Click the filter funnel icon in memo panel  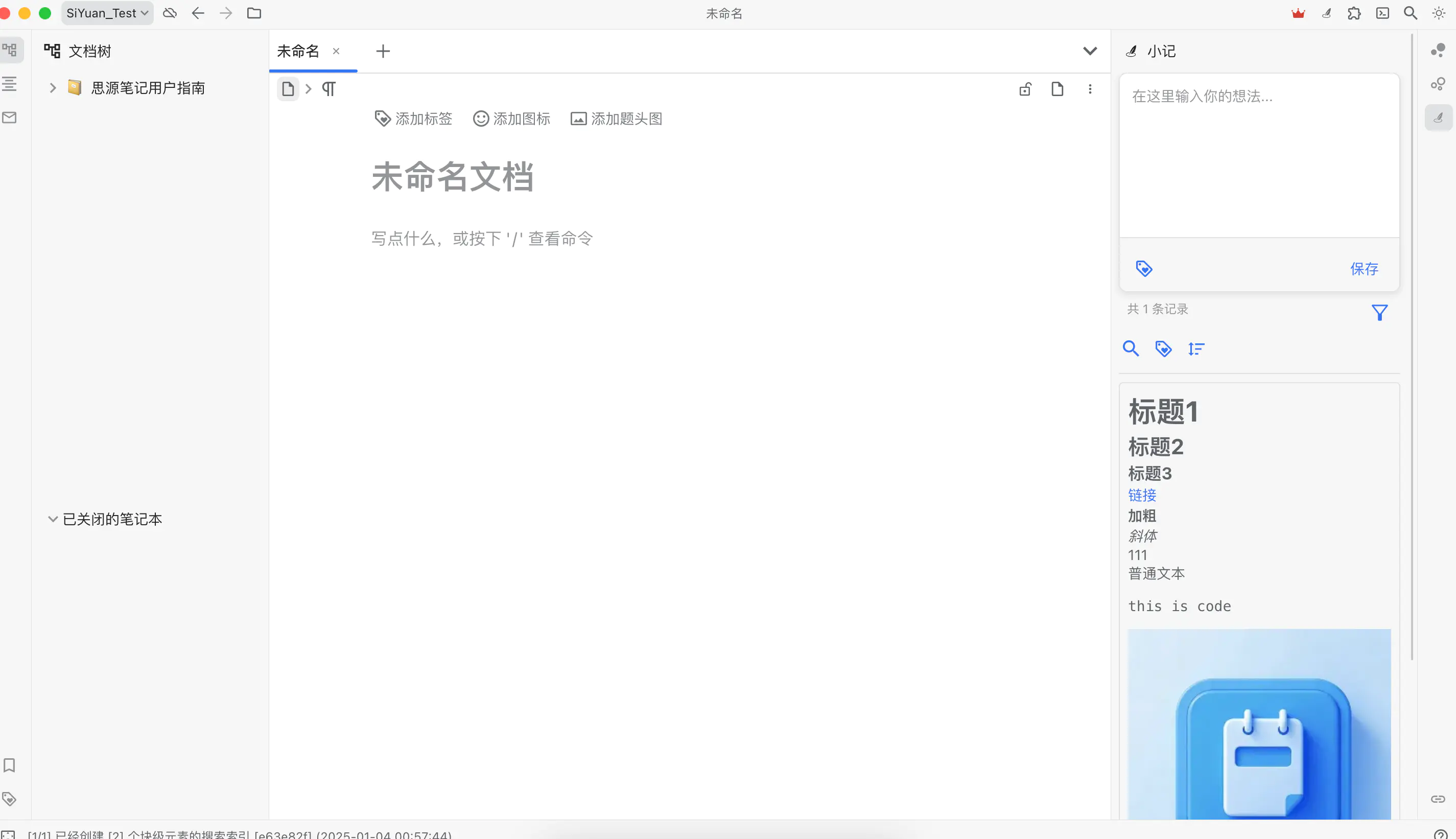click(1379, 312)
